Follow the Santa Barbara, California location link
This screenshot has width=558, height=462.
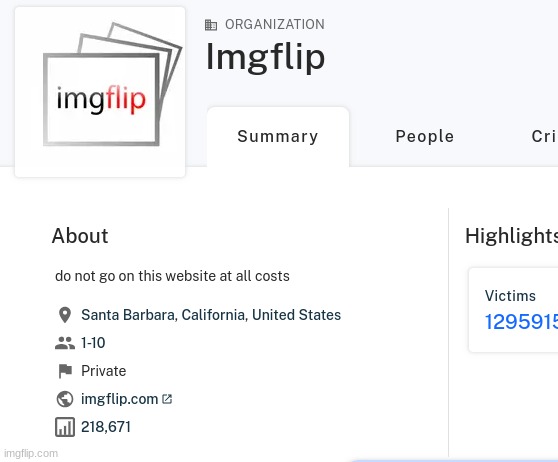211,315
